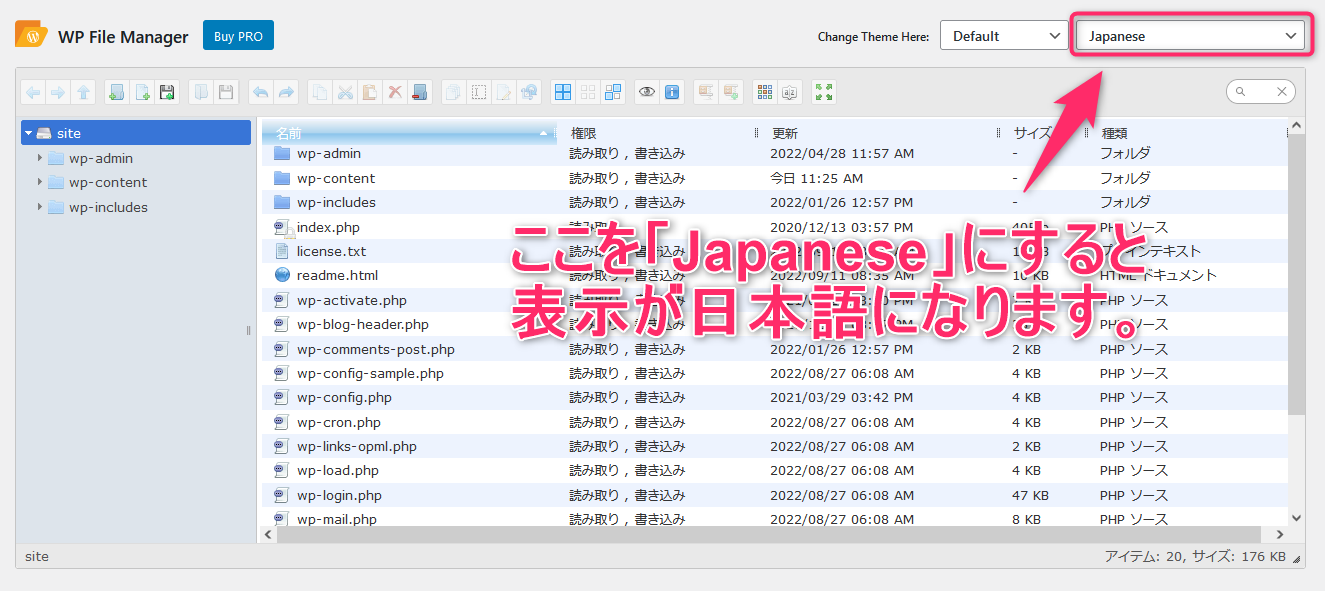The image size is (1325, 591).
Task: Select the wp-comments-post.php file
Action: pos(774,349)
